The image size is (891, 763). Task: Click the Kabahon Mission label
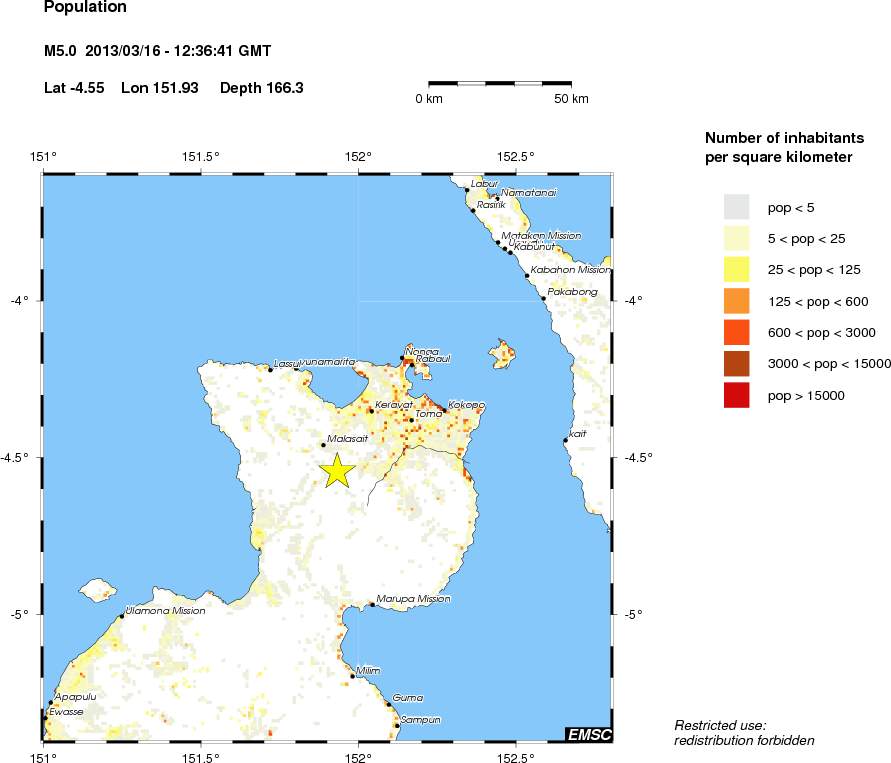[569, 269]
